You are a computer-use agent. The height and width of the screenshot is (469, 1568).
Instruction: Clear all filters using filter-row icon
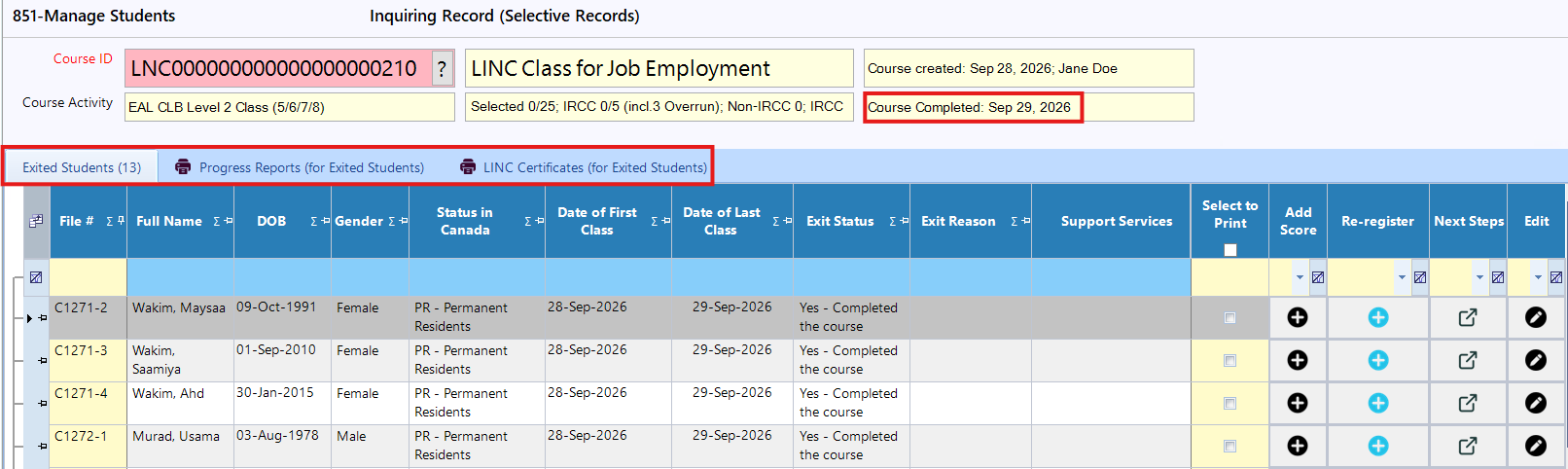tap(36, 277)
